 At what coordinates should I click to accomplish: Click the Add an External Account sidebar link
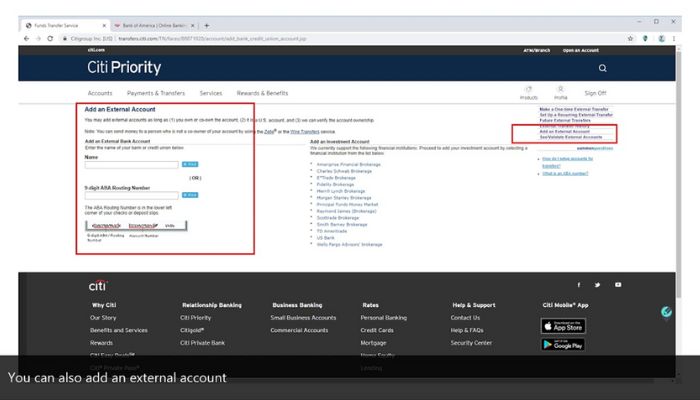[x=564, y=131]
